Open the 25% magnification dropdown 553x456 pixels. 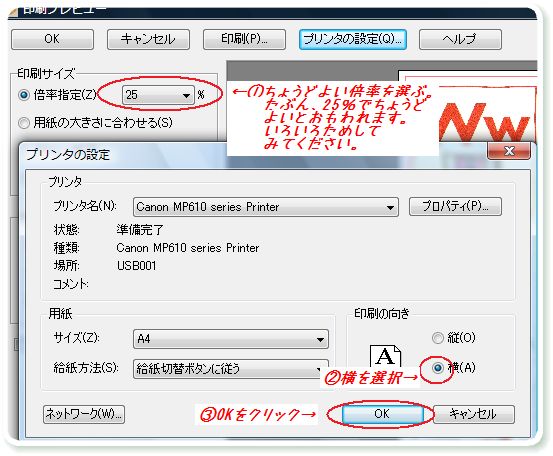[x=158, y=95]
